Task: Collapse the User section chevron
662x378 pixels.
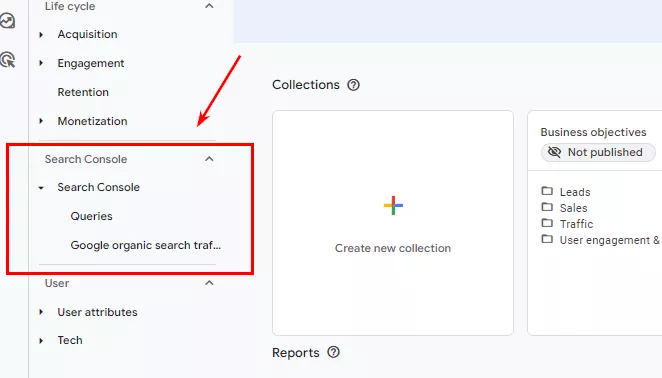Action: [x=209, y=283]
